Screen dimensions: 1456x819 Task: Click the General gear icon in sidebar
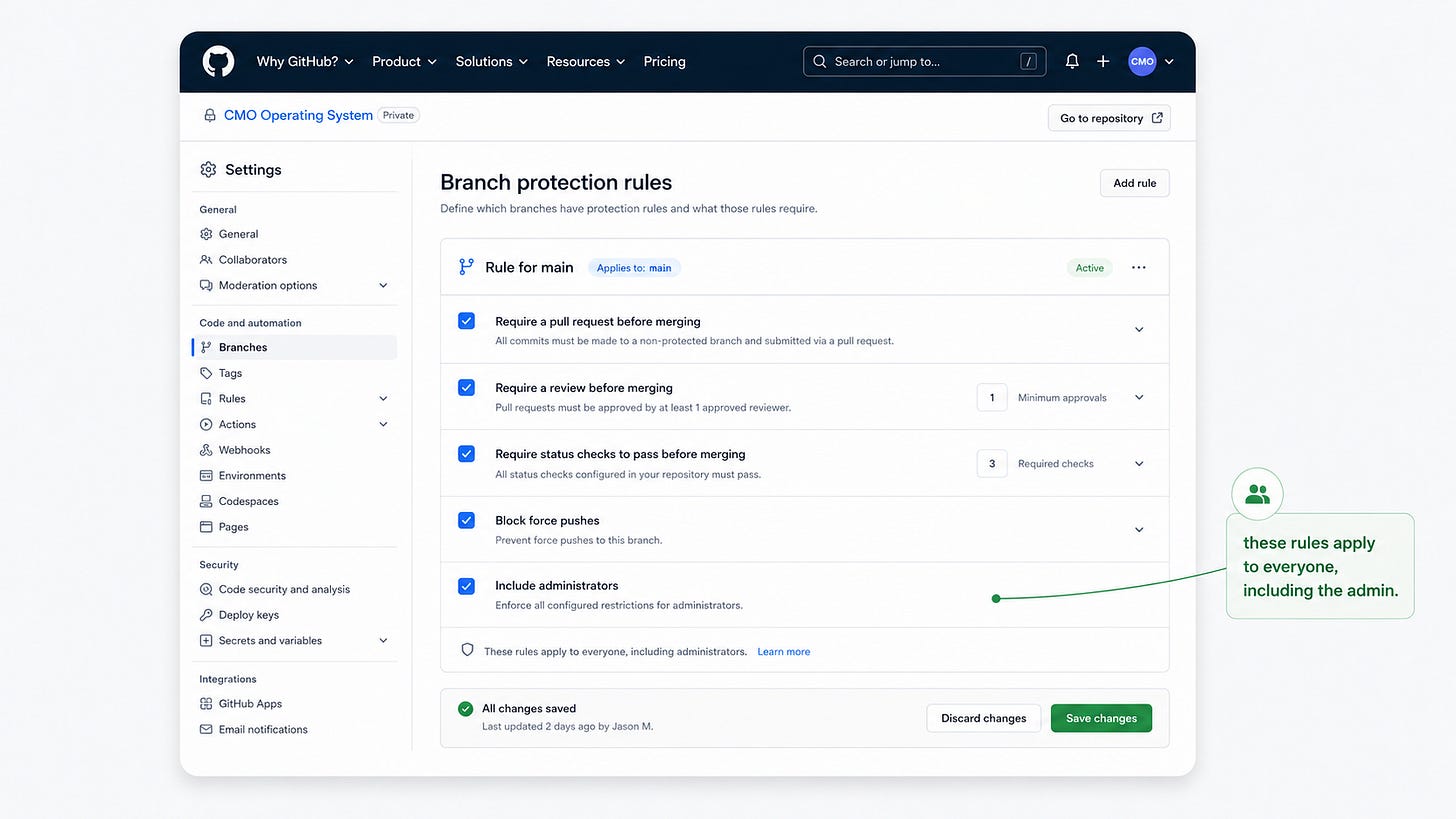pyautogui.click(x=206, y=234)
